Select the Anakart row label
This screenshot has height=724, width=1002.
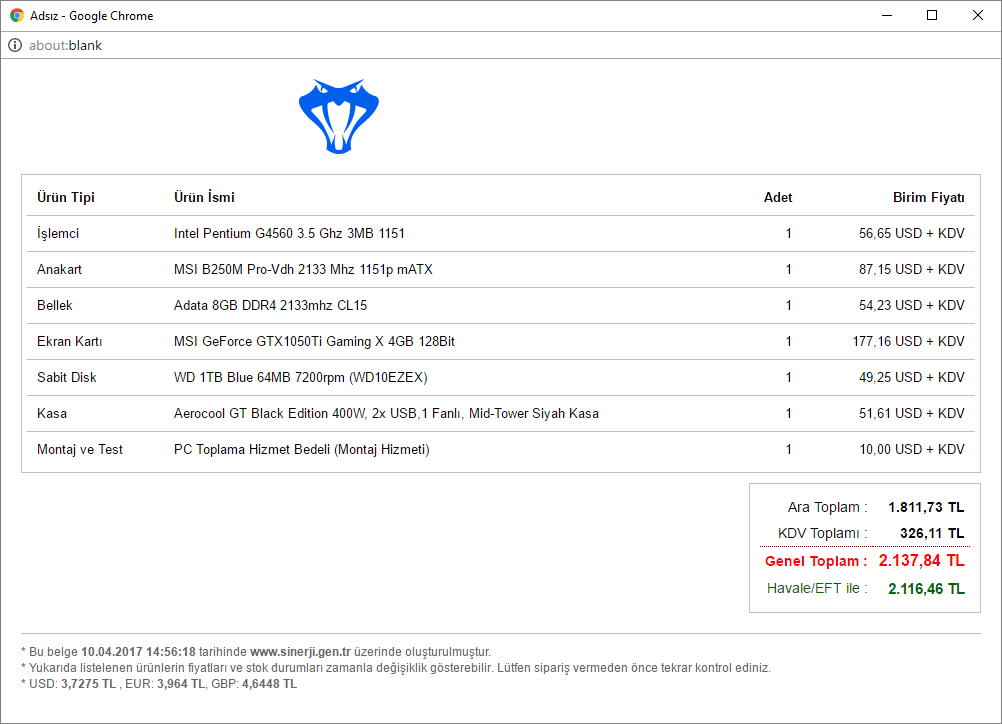click(x=59, y=269)
